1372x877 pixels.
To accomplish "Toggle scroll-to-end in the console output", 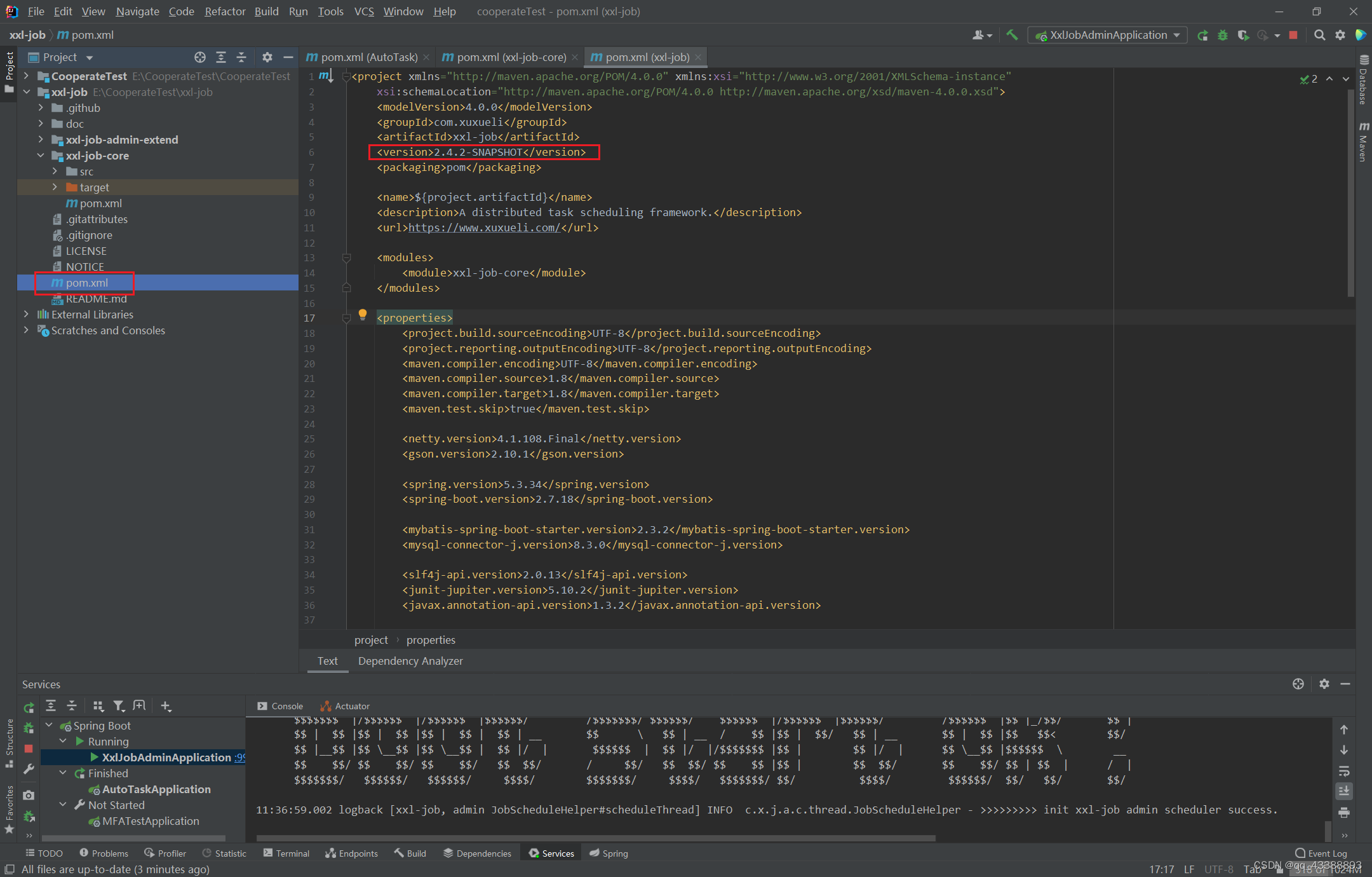I will [x=1345, y=791].
